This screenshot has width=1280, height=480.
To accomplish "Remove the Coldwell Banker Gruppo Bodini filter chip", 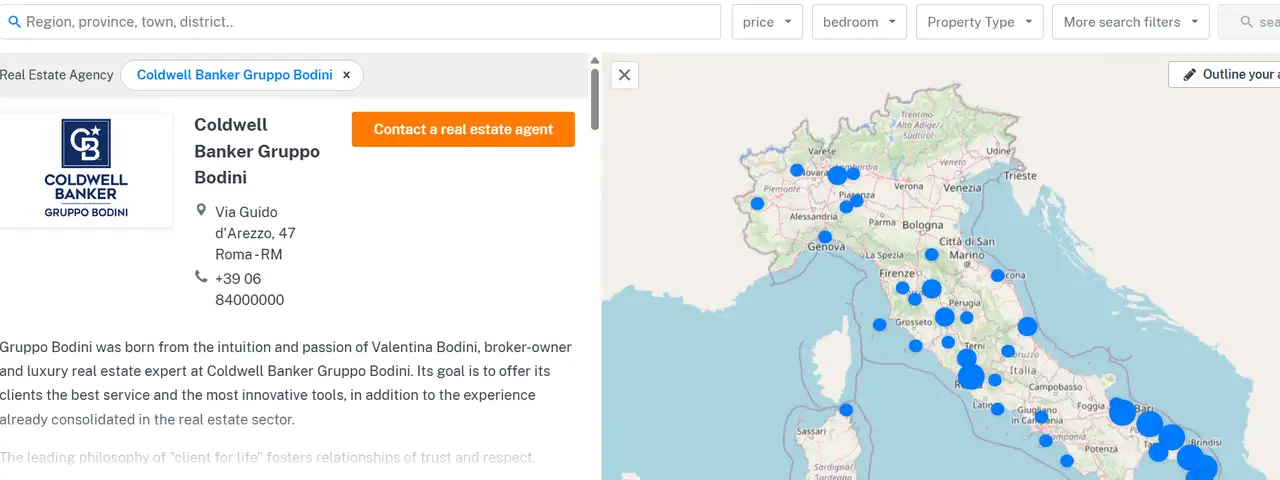I will click(347, 75).
